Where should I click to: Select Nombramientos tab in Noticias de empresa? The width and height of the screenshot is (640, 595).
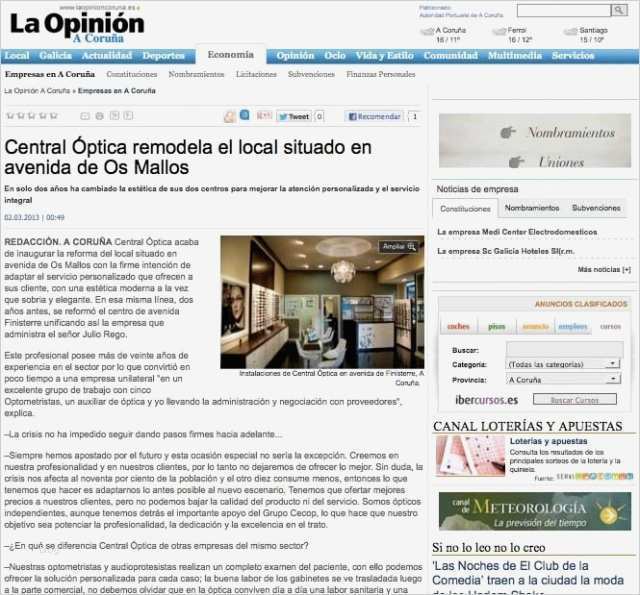tap(532, 208)
